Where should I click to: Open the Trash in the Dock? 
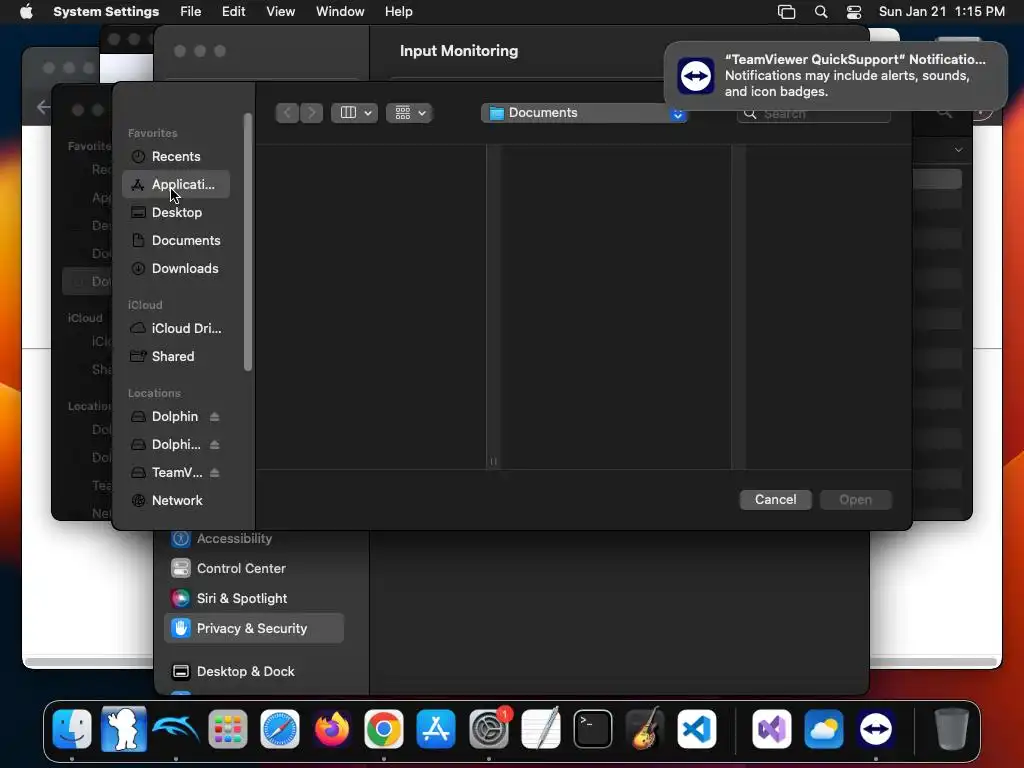pyautogui.click(x=951, y=729)
